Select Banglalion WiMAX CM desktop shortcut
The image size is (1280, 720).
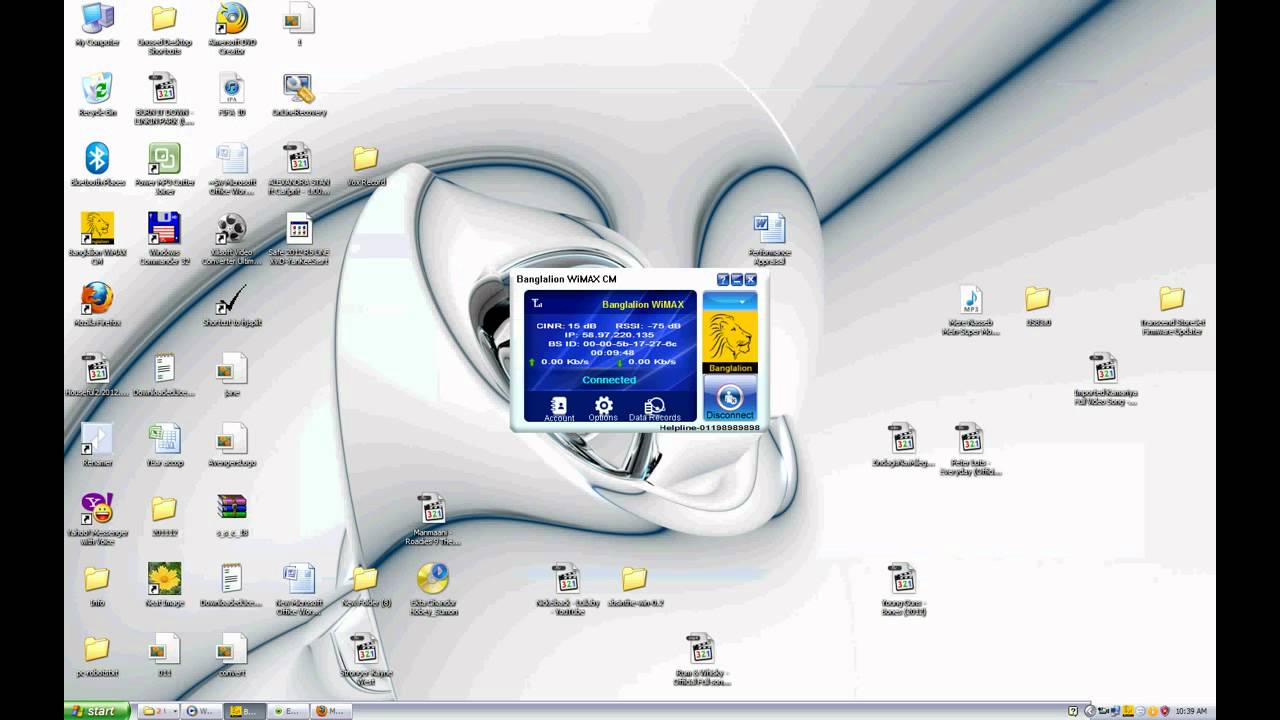point(97,238)
